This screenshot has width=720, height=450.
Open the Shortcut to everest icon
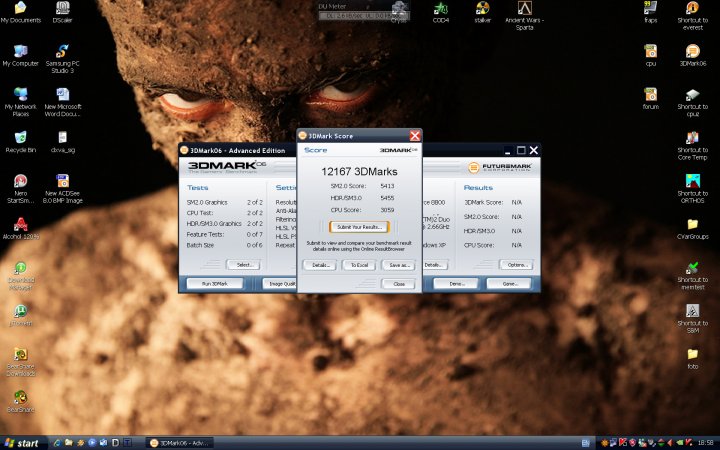(x=692, y=15)
